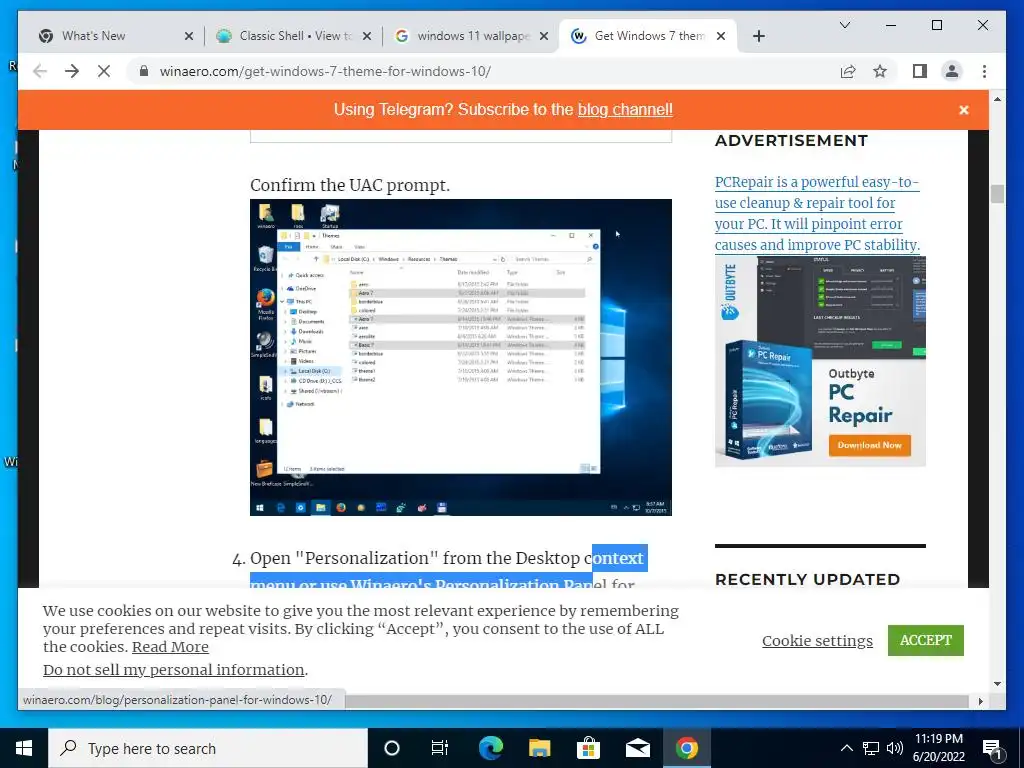1024x768 pixels.
Task: Open the browser side panel
Action: click(x=920, y=71)
